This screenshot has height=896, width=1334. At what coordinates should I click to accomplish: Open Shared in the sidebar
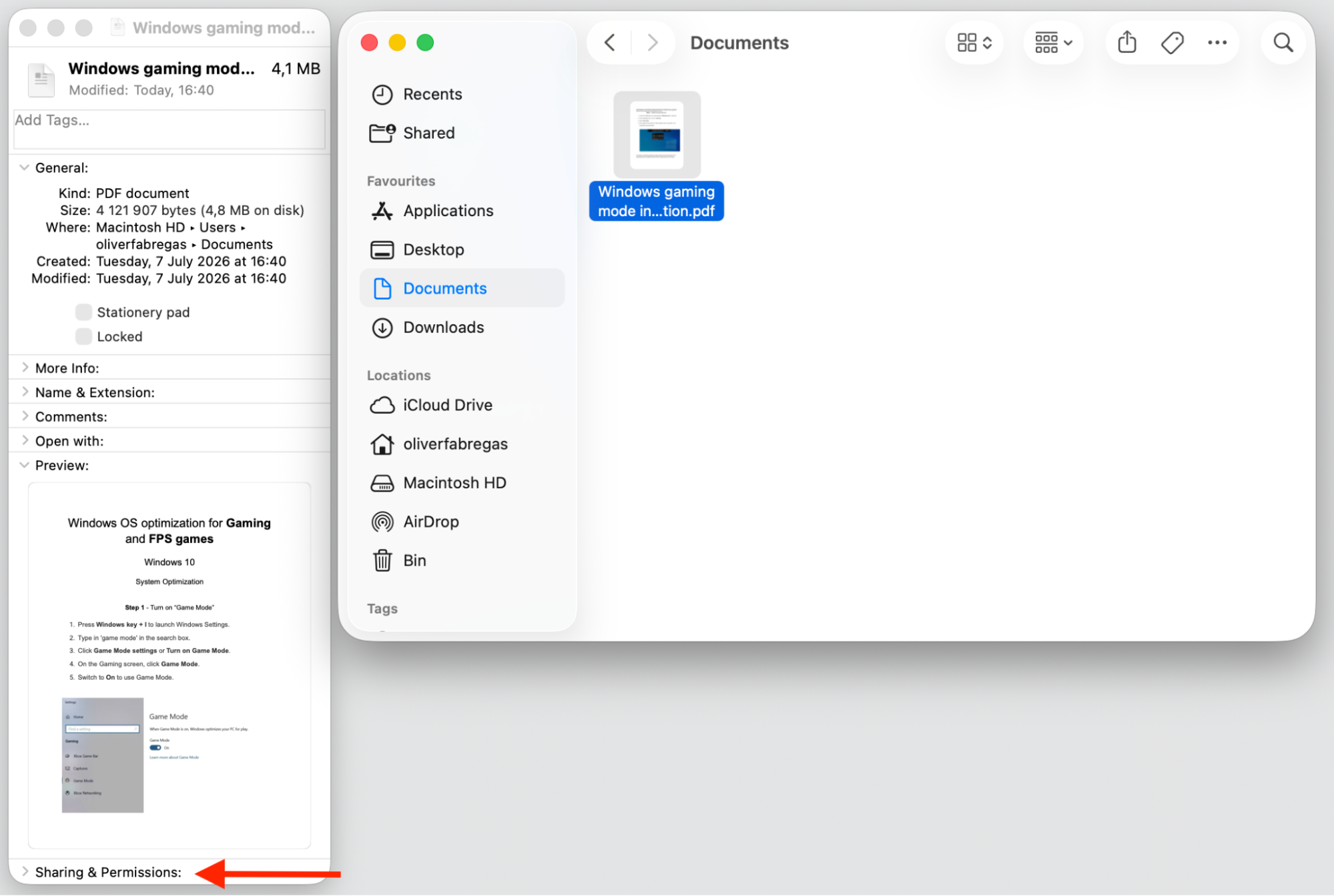point(462,133)
